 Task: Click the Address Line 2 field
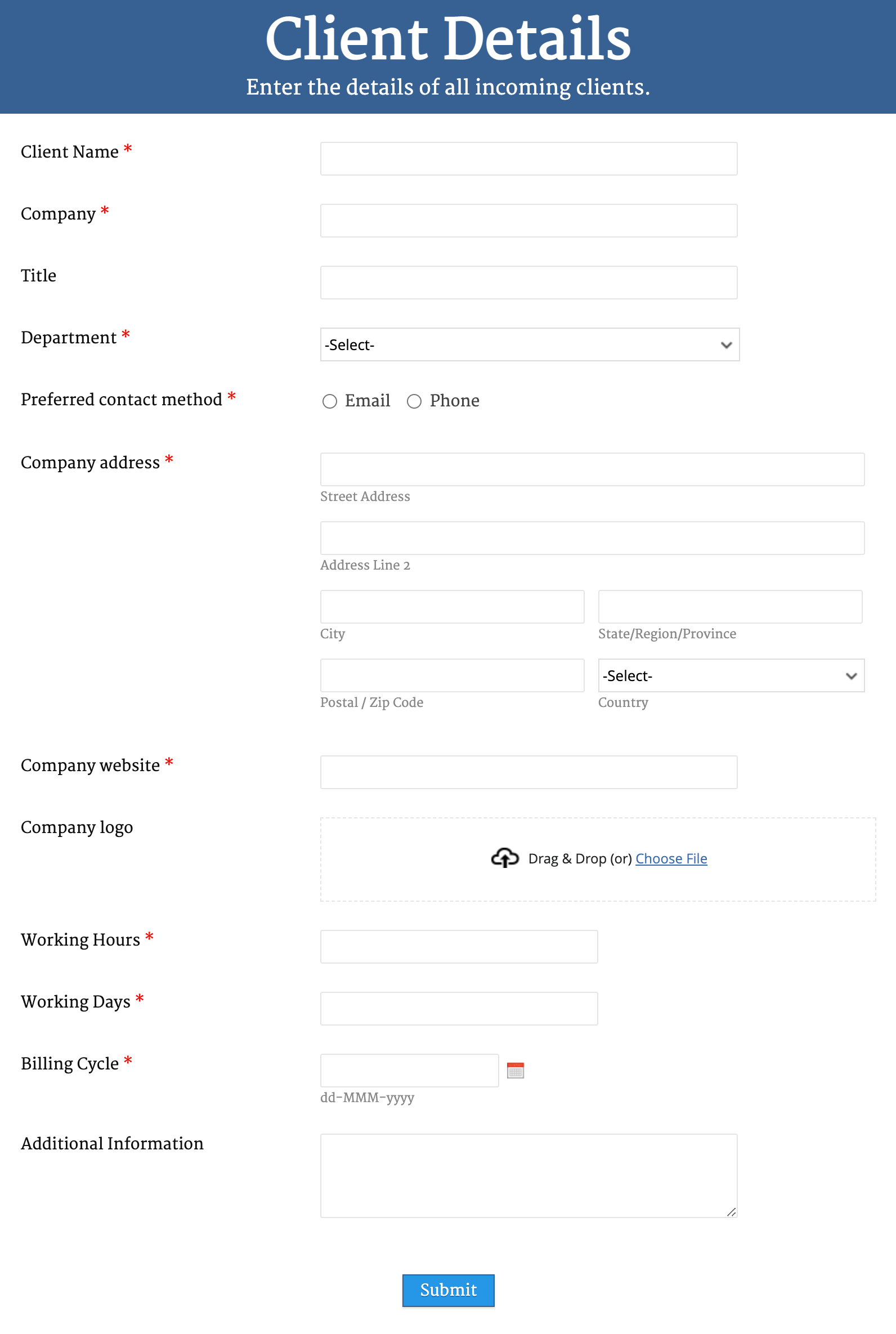coord(592,538)
